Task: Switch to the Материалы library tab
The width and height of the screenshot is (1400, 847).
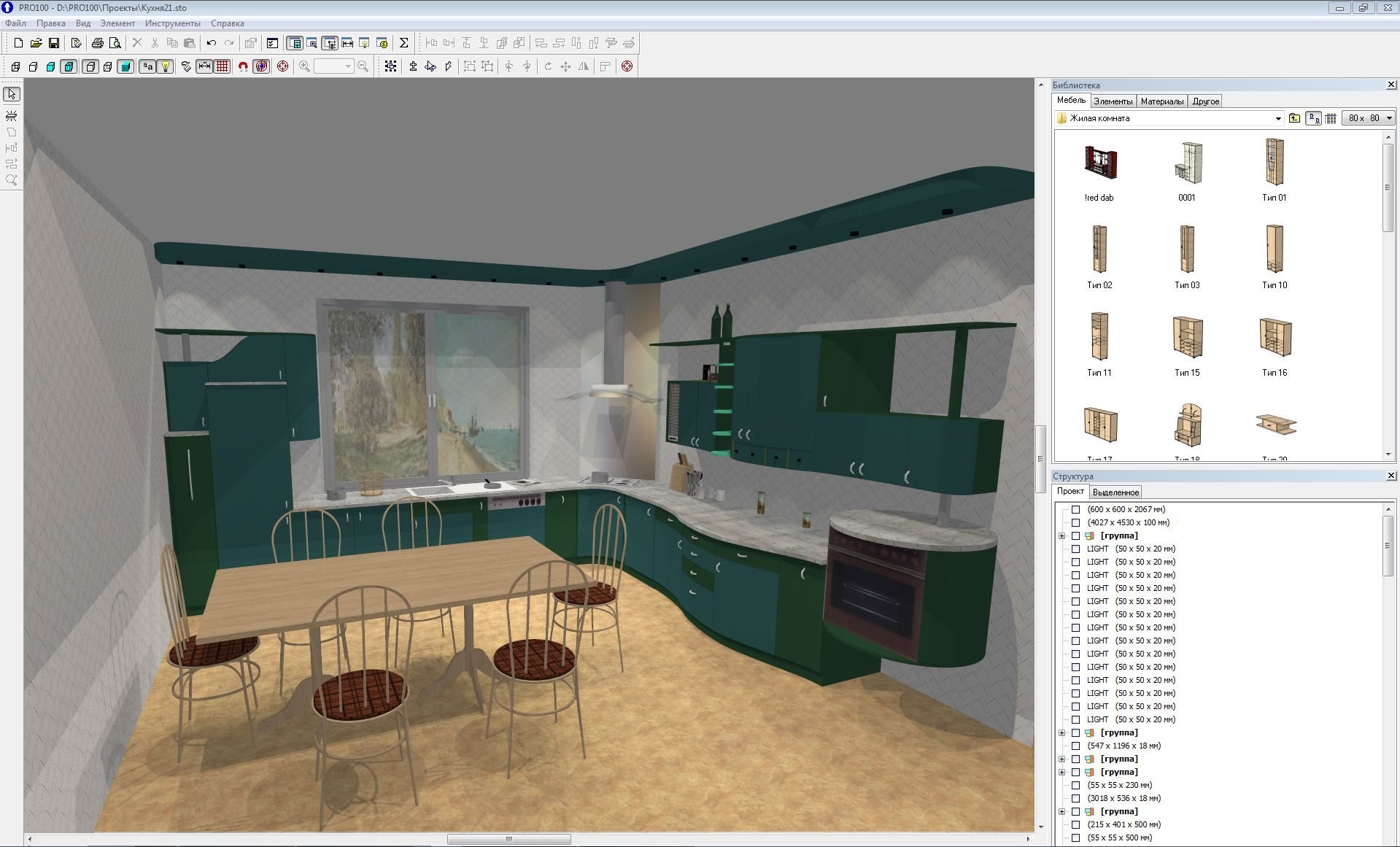Action: click(x=1161, y=101)
